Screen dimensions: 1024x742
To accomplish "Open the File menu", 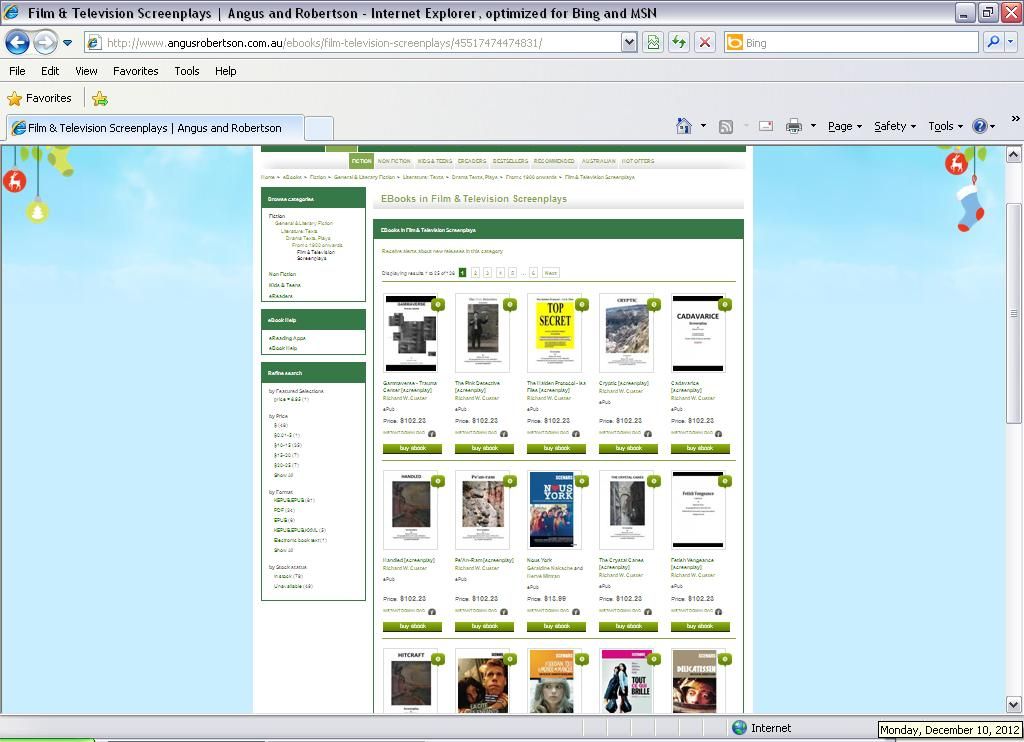I will click(x=18, y=71).
